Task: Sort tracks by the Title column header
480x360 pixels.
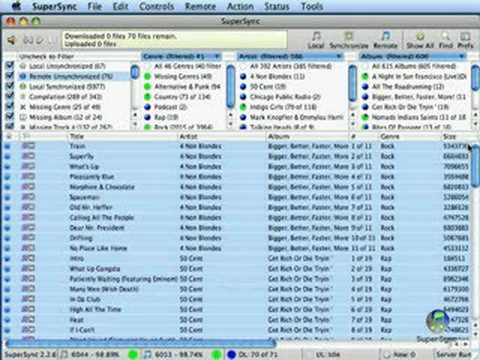Action: pos(122,136)
